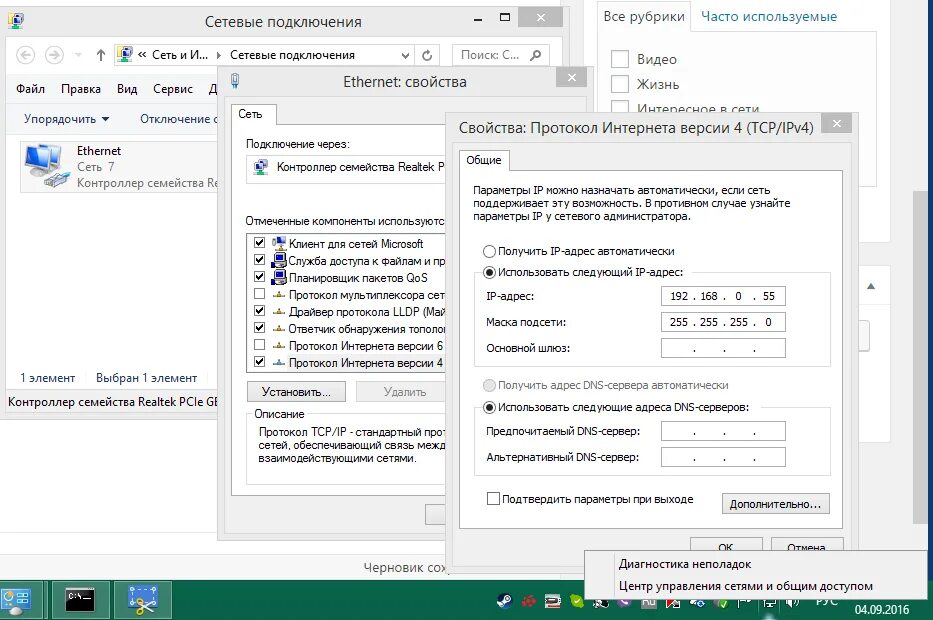
Task: Uncheck LLDP protocol driver
Action: point(259,311)
